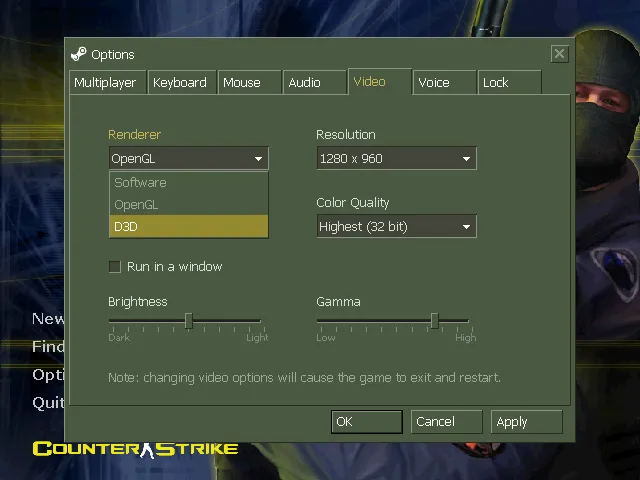Select the Lock tab

pyautogui.click(x=496, y=83)
